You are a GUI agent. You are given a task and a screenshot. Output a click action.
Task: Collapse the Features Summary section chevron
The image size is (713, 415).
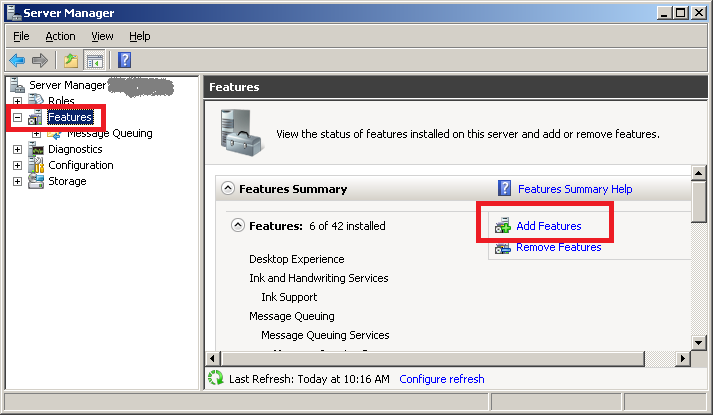coord(228,188)
